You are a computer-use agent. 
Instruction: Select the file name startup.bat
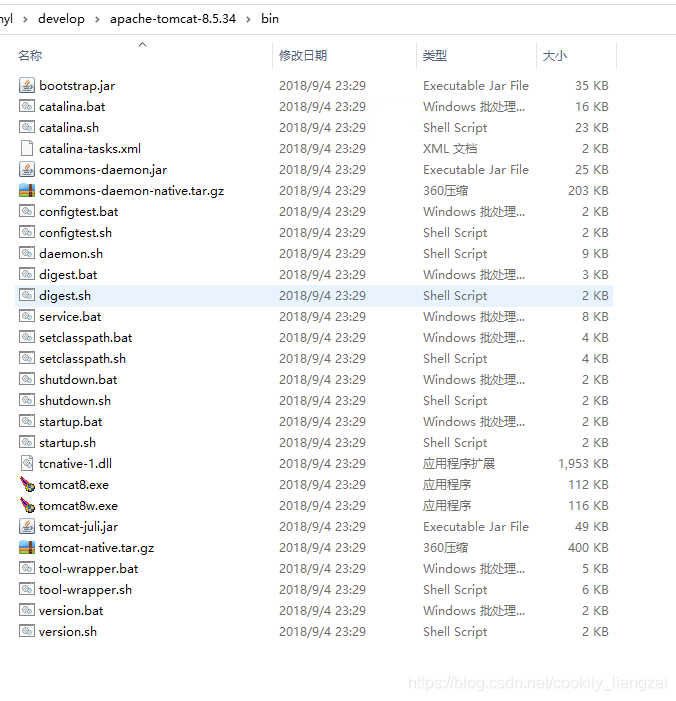coord(71,422)
